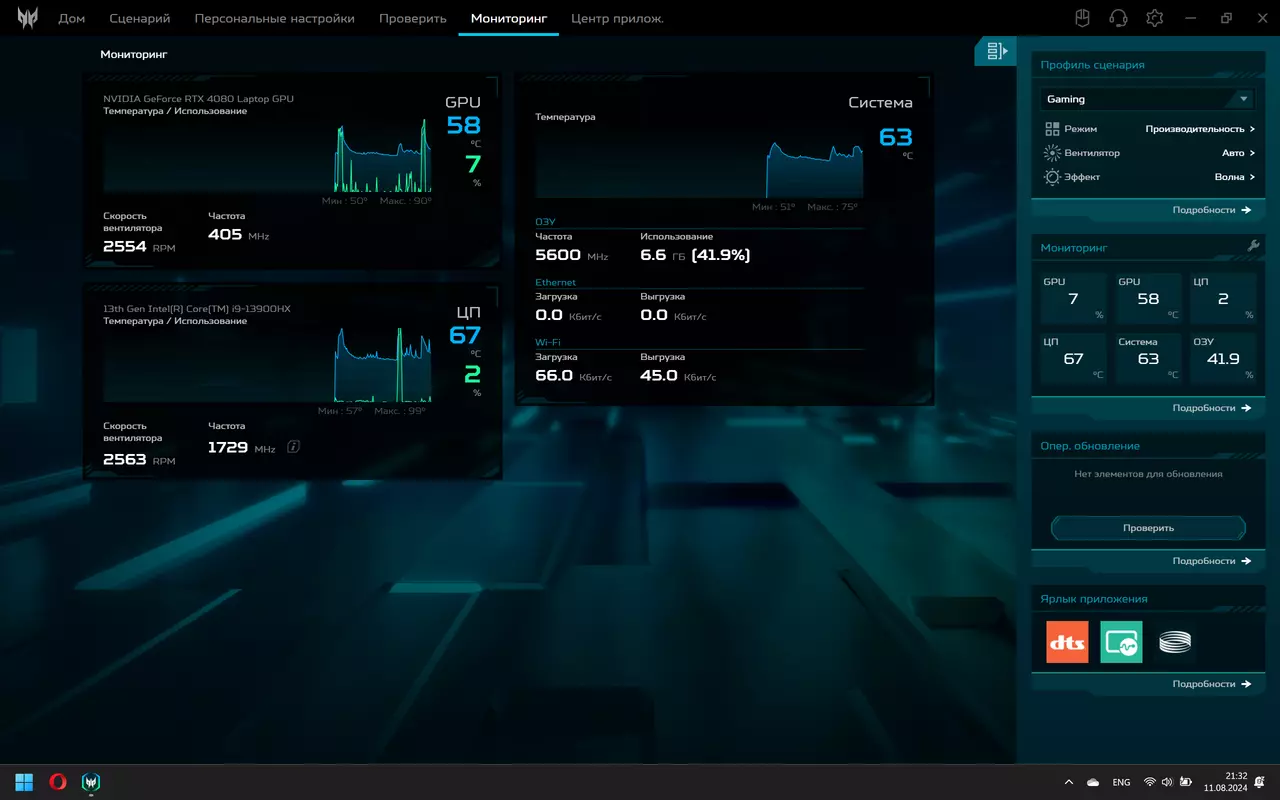Open Opera browser from taskbar

tap(58, 782)
